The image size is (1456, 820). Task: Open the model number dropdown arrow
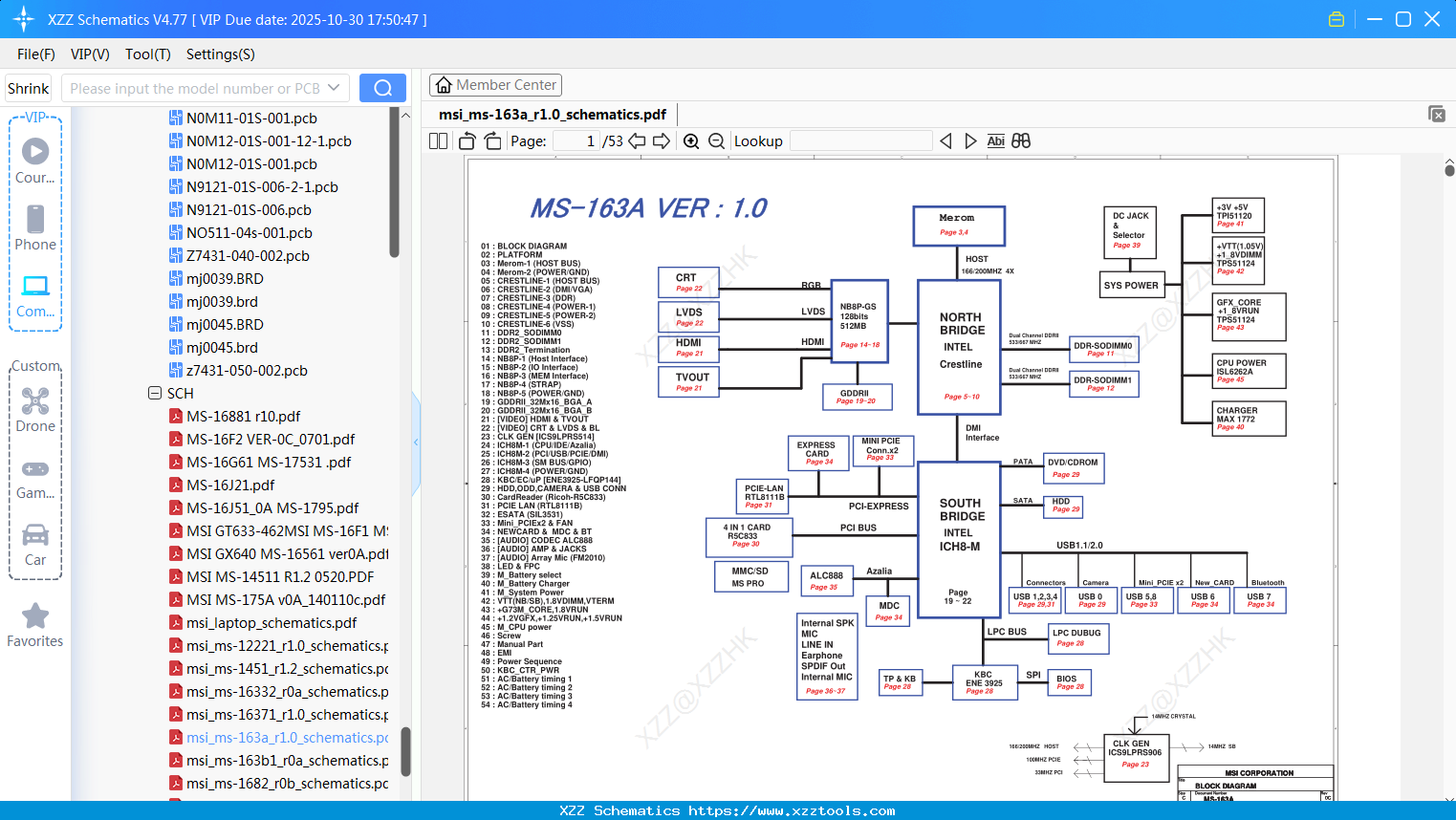tap(334, 88)
